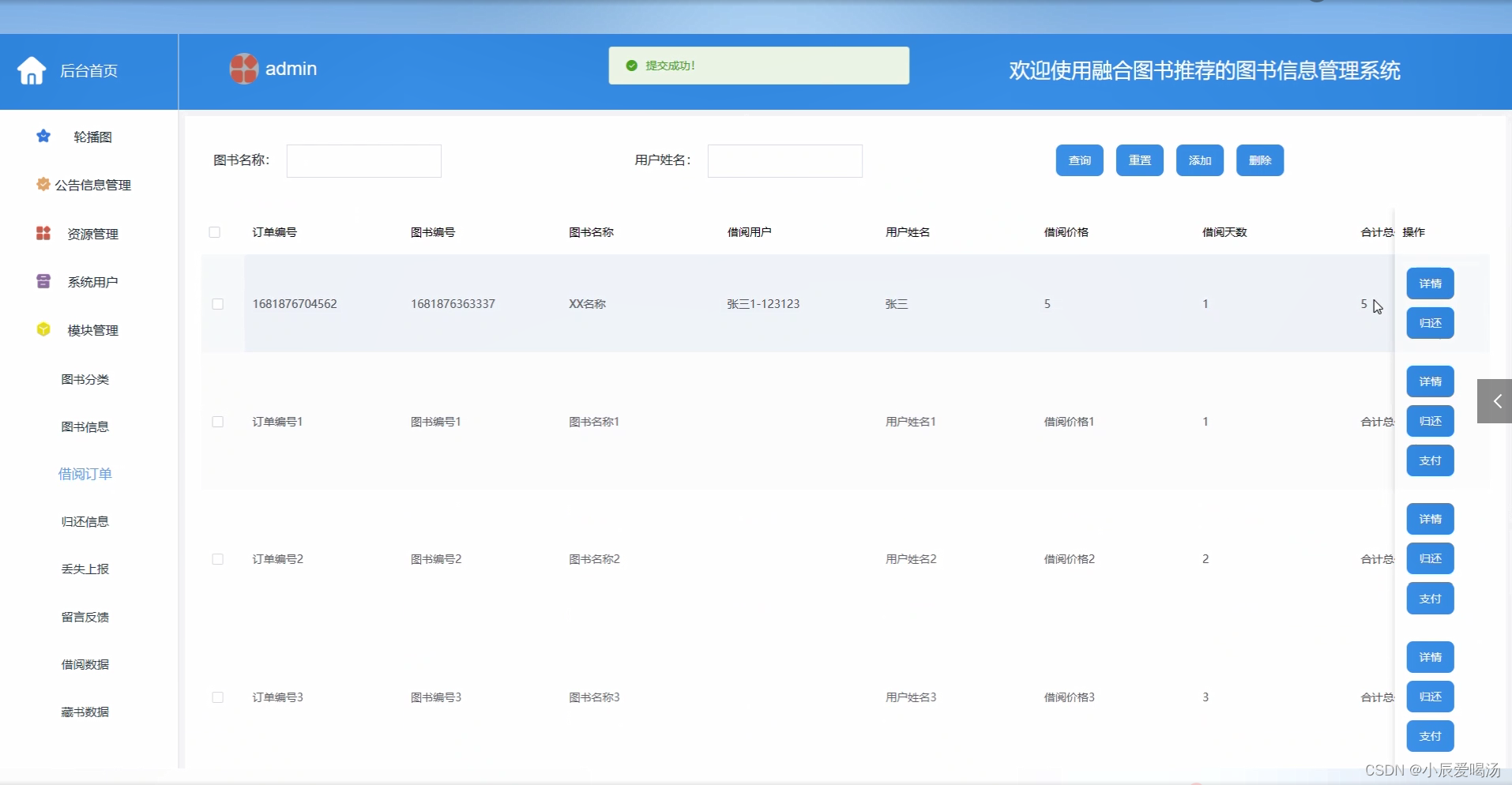This screenshot has height=785, width=1512.
Task: Click cell XX名称
Action: coord(588,304)
